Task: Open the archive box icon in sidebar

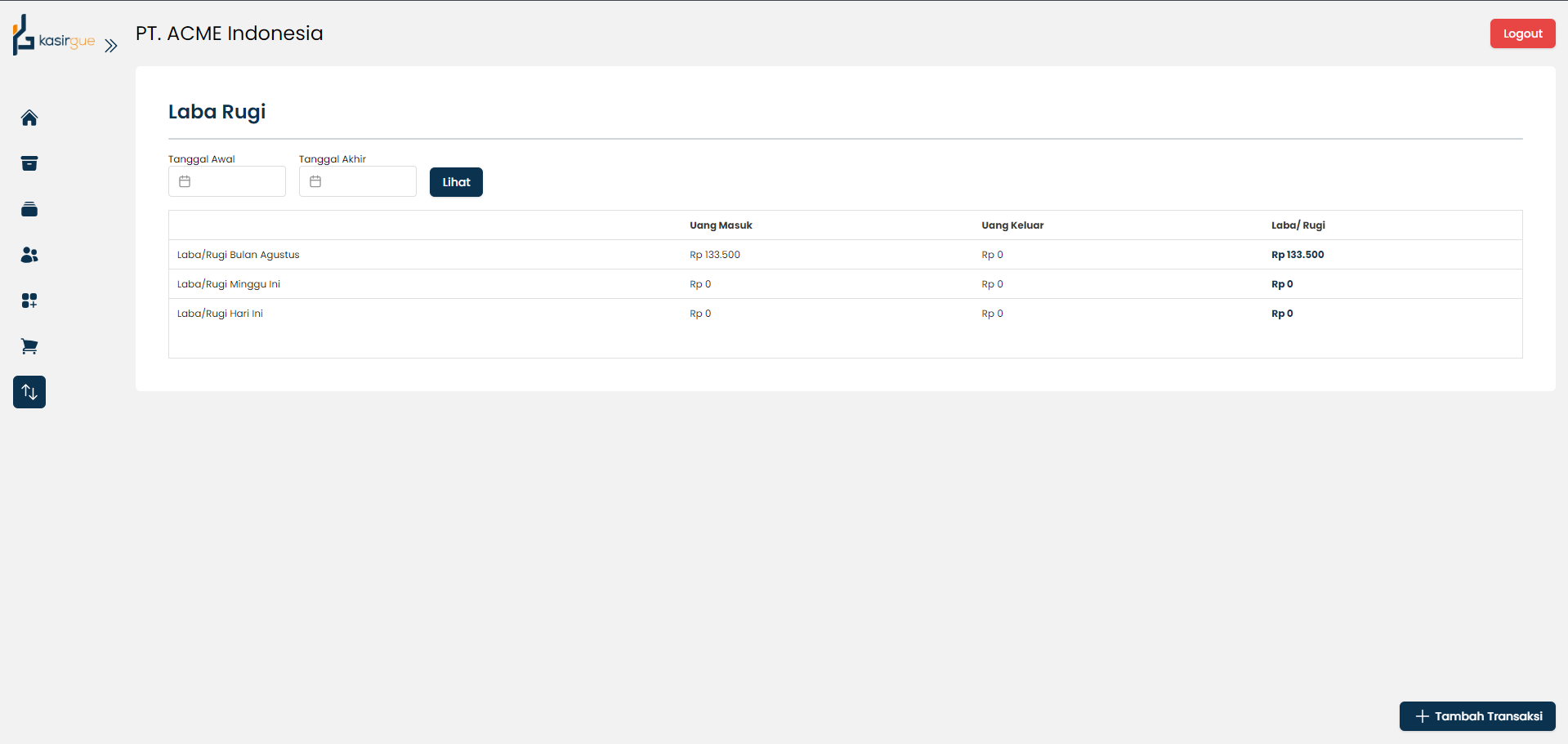Action: (29, 163)
